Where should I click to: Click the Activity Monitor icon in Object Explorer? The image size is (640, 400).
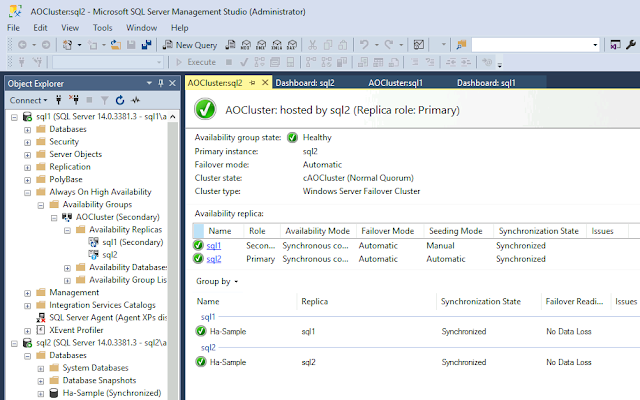[136, 100]
